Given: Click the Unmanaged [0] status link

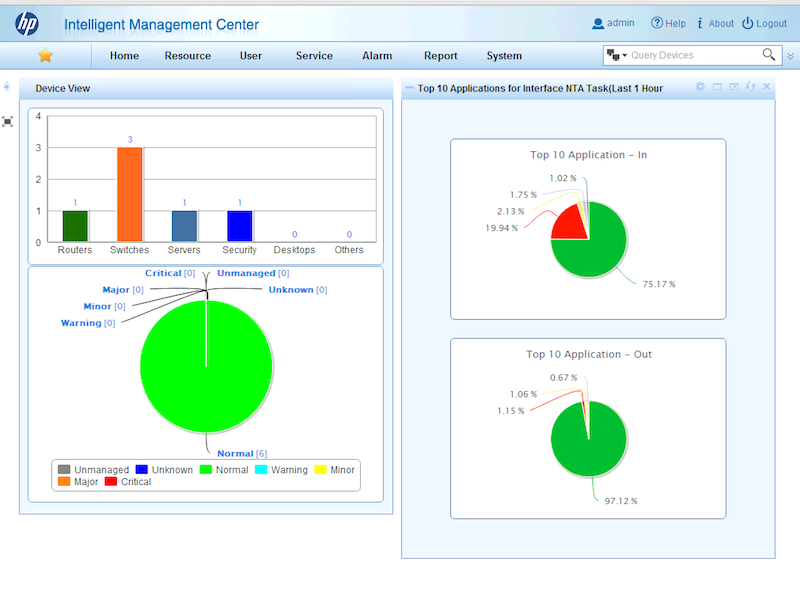Looking at the screenshot, I should (253, 273).
